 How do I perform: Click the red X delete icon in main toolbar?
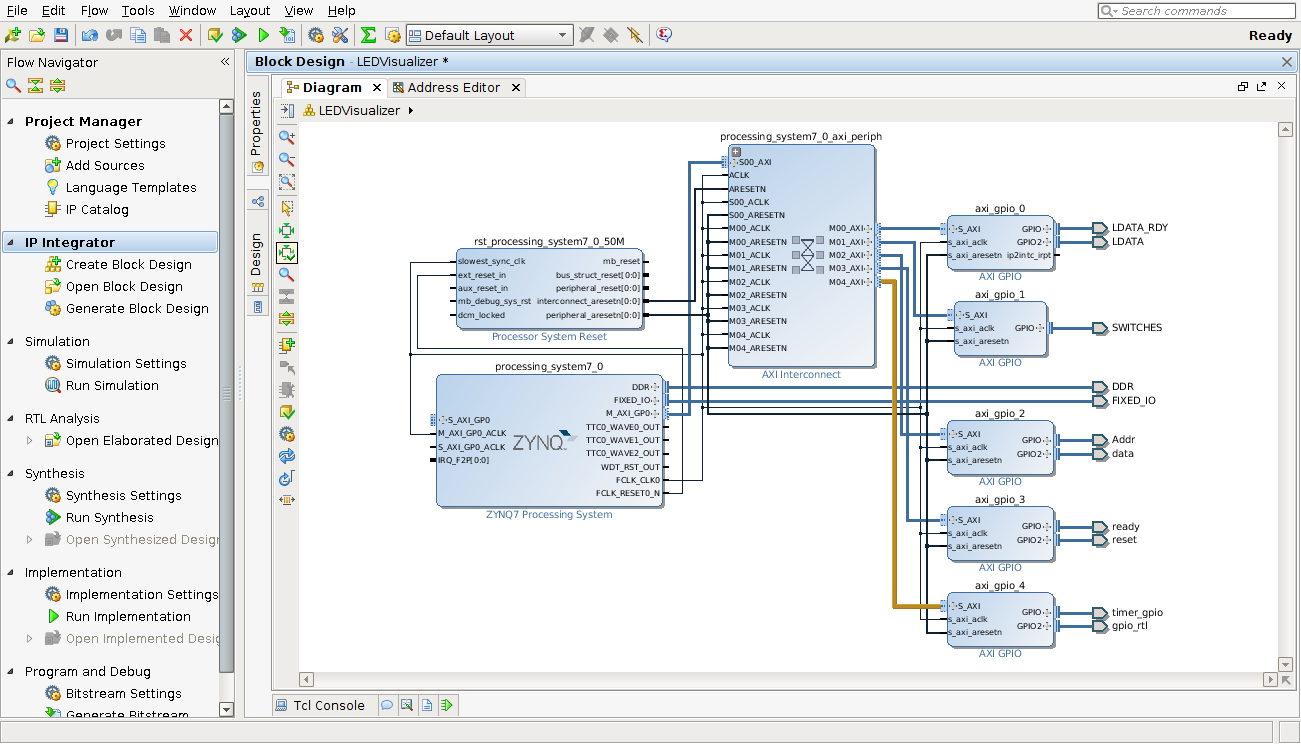(185, 35)
